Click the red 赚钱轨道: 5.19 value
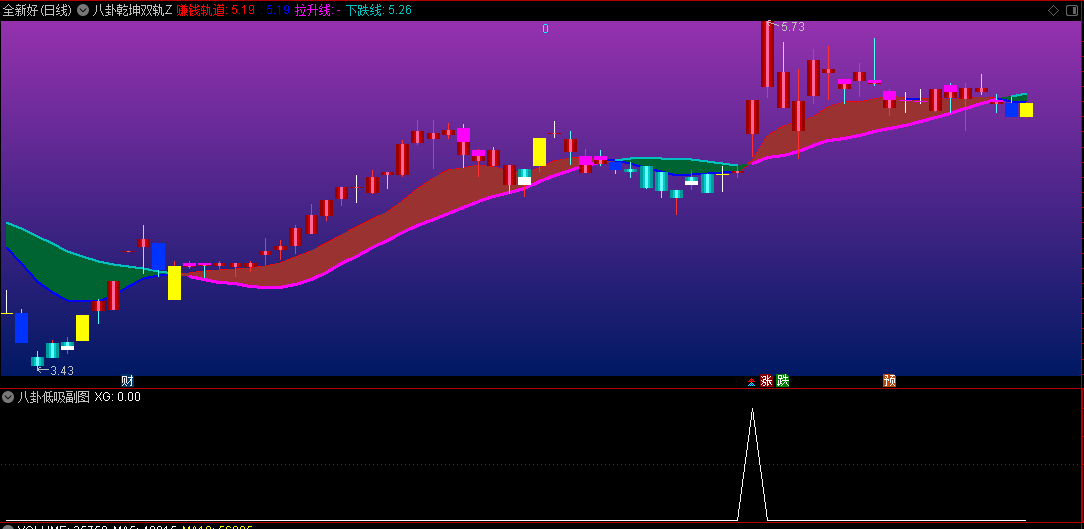Screen dimensions: 1084x529 (215, 10)
